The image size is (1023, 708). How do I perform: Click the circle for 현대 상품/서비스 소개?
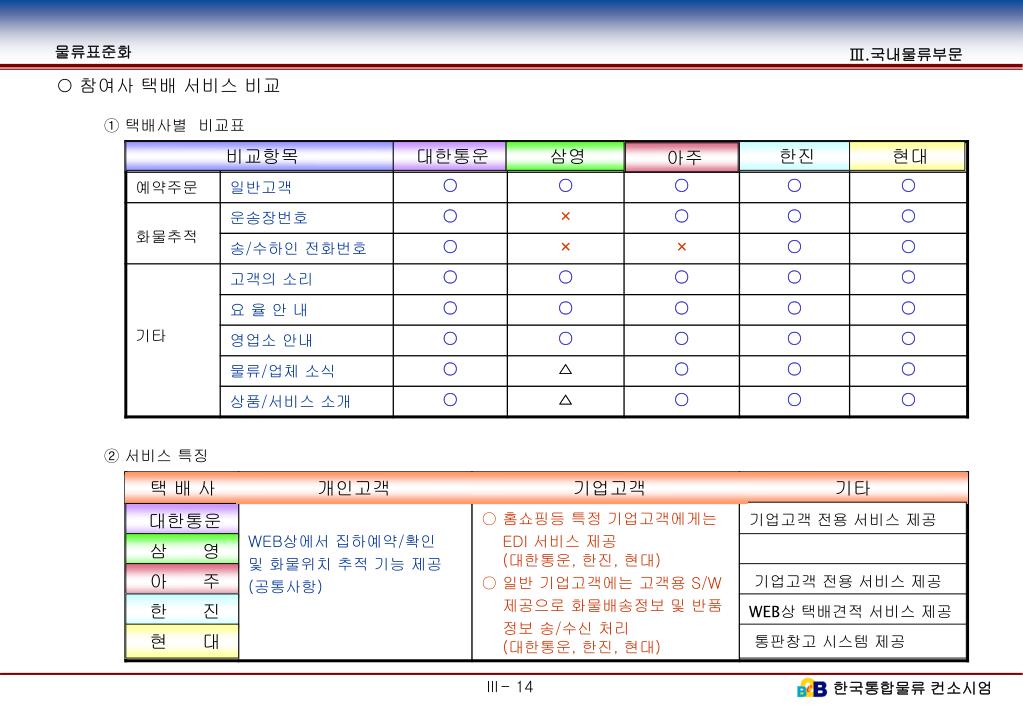(x=908, y=400)
